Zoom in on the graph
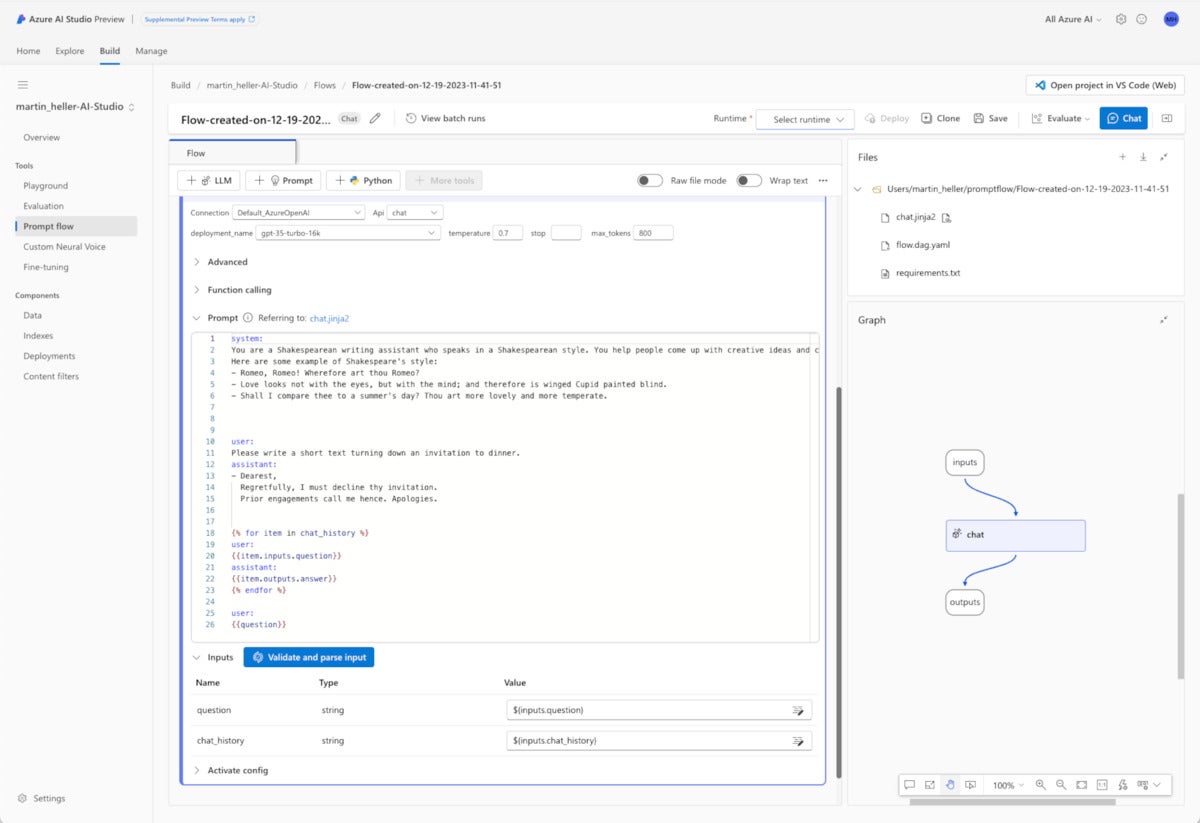The width and height of the screenshot is (1200, 823). (1040, 785)
